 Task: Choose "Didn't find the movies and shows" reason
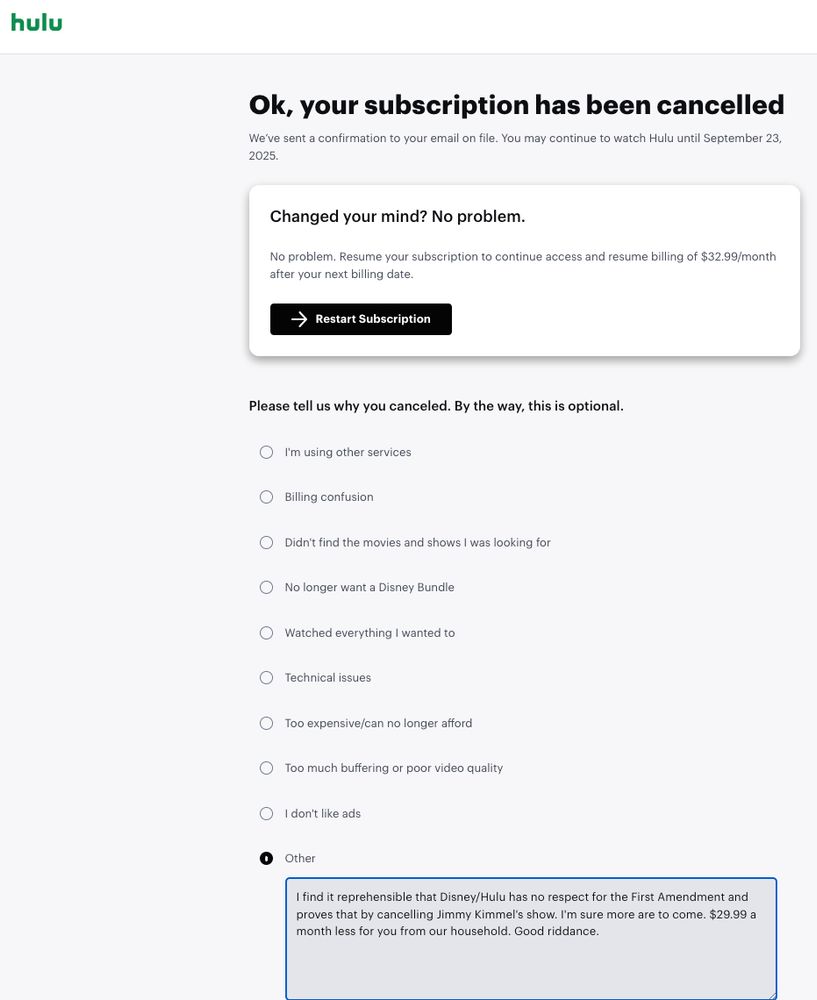266,542
